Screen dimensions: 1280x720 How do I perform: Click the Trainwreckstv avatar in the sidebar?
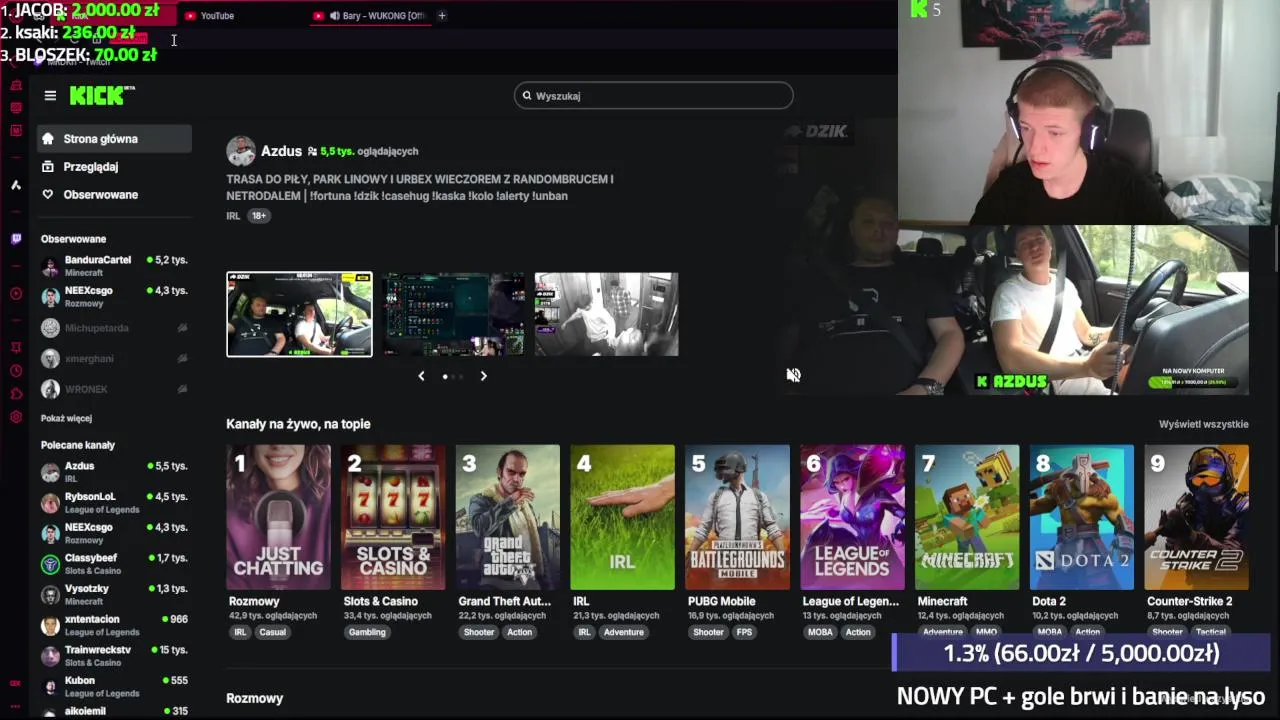pos(50,656)
